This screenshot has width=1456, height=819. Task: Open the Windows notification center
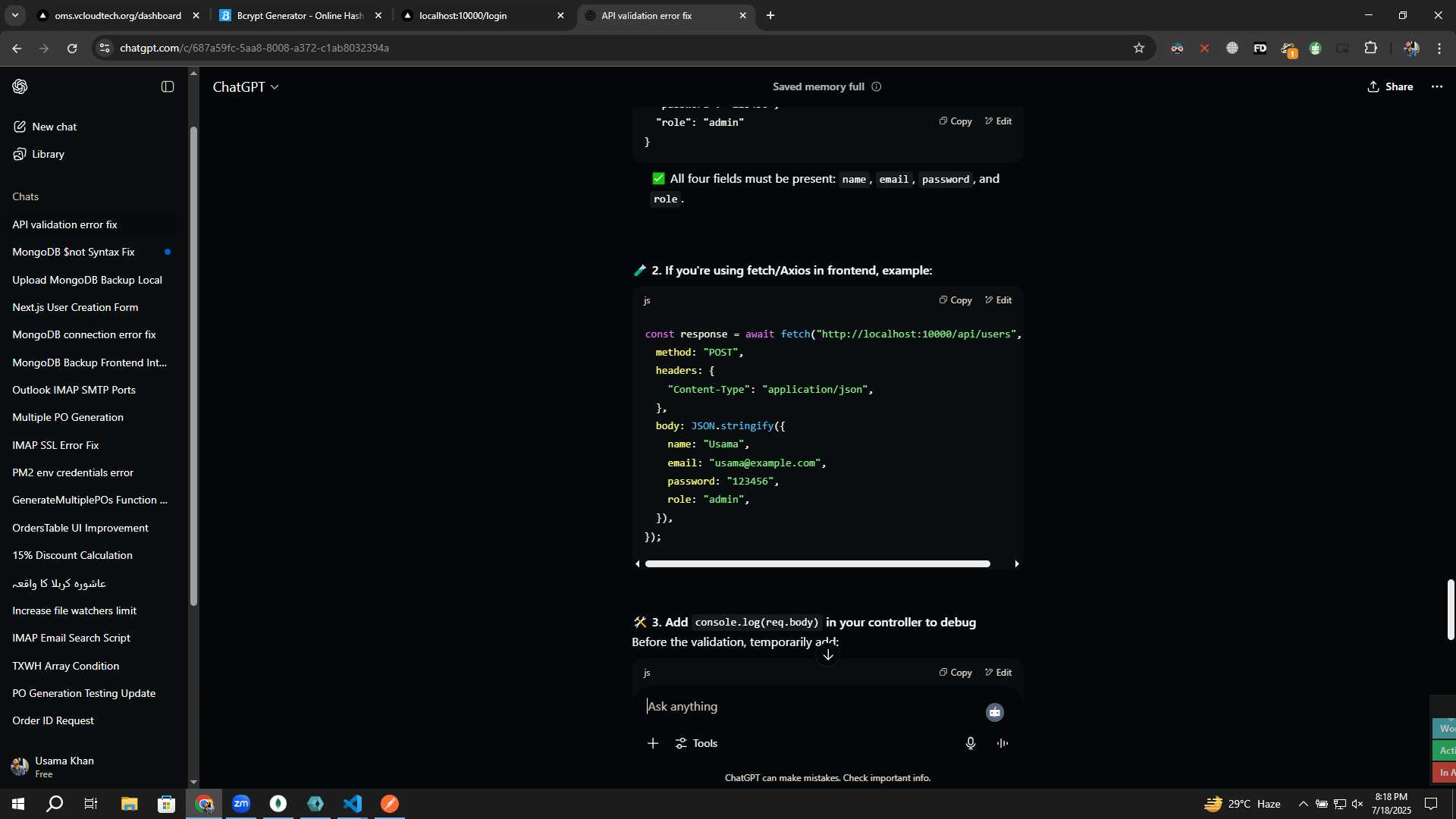pos(1431,804)
